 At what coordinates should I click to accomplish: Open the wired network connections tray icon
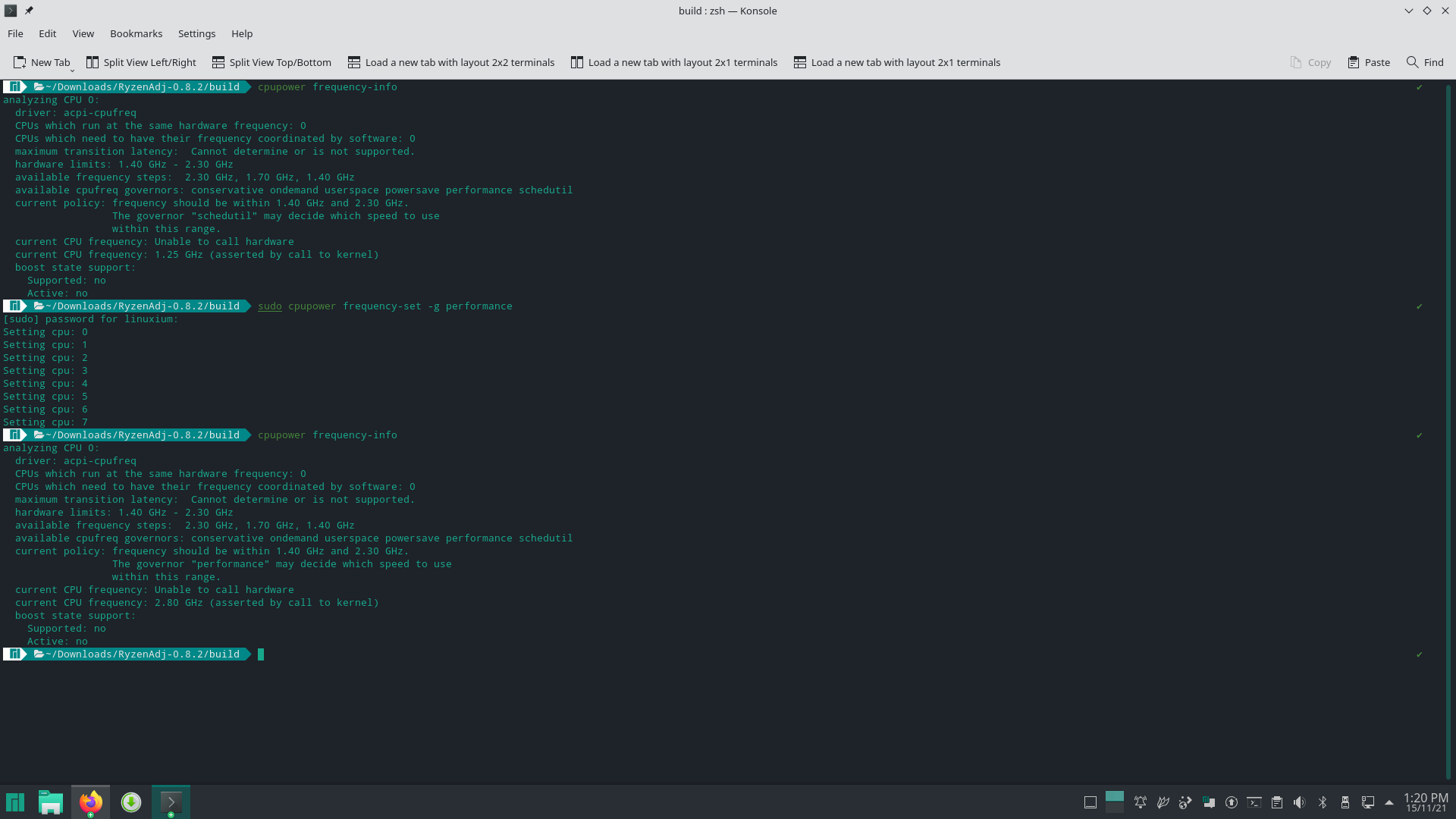(1368, 802)
